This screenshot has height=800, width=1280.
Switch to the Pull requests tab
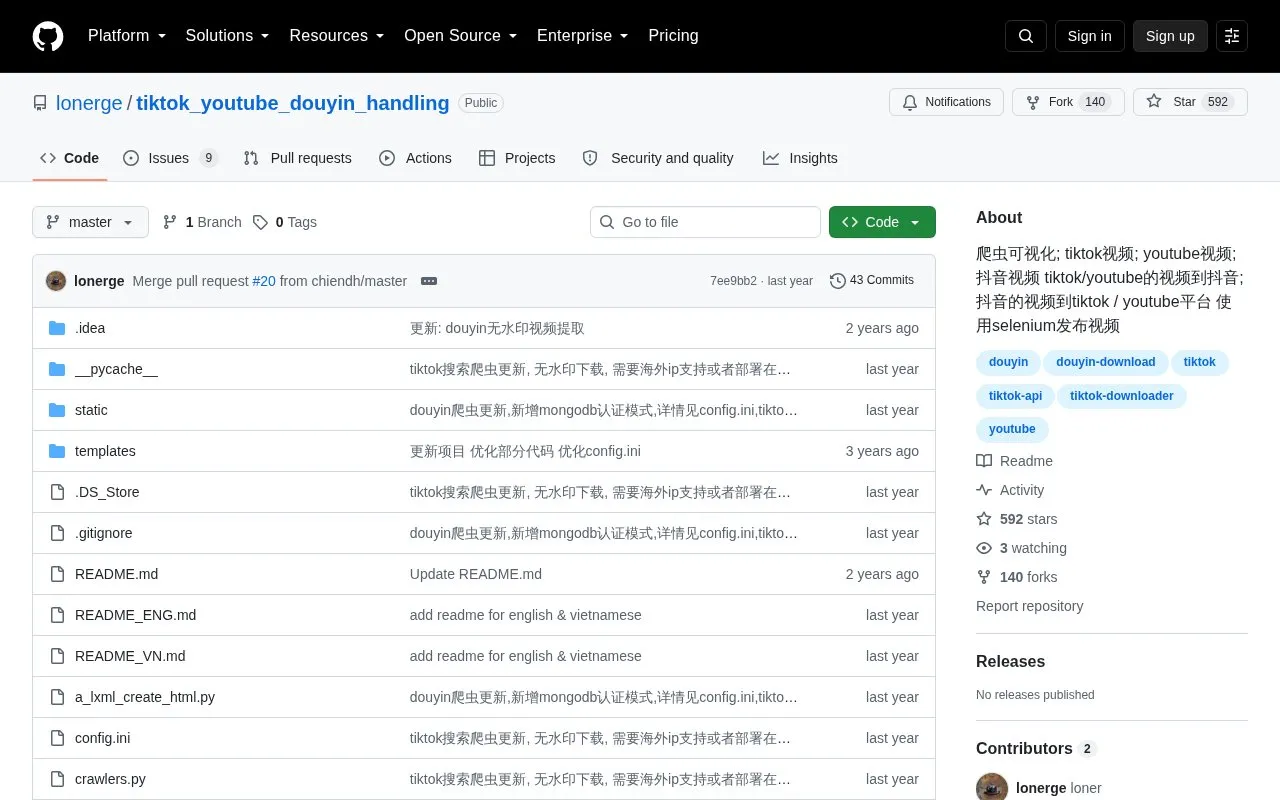(x=297, y=158)
